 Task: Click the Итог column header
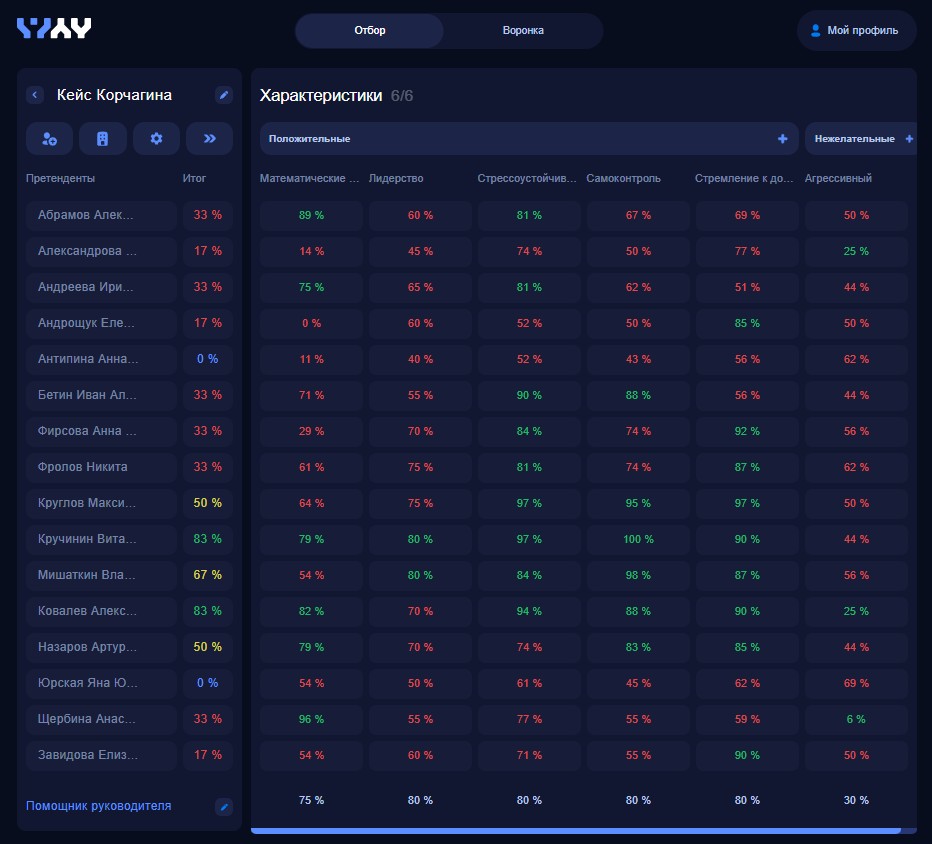point(194,178)
